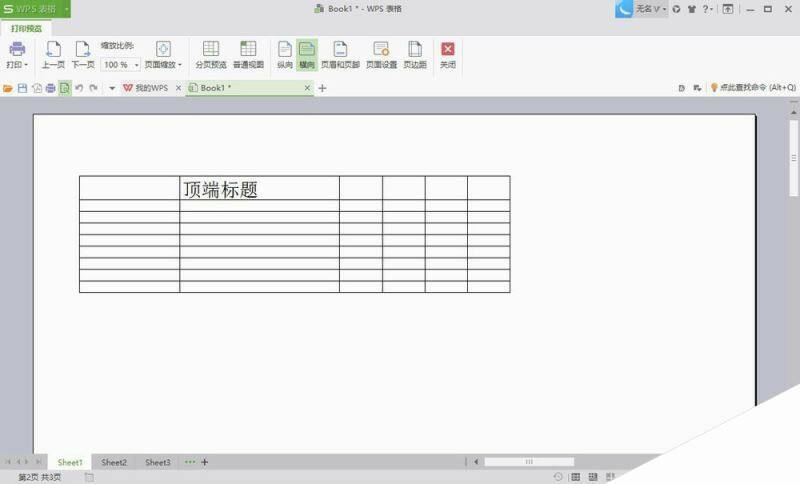The image size is (800, 484).
Task: Open the help question mark menu
Action: coord(707,9)
